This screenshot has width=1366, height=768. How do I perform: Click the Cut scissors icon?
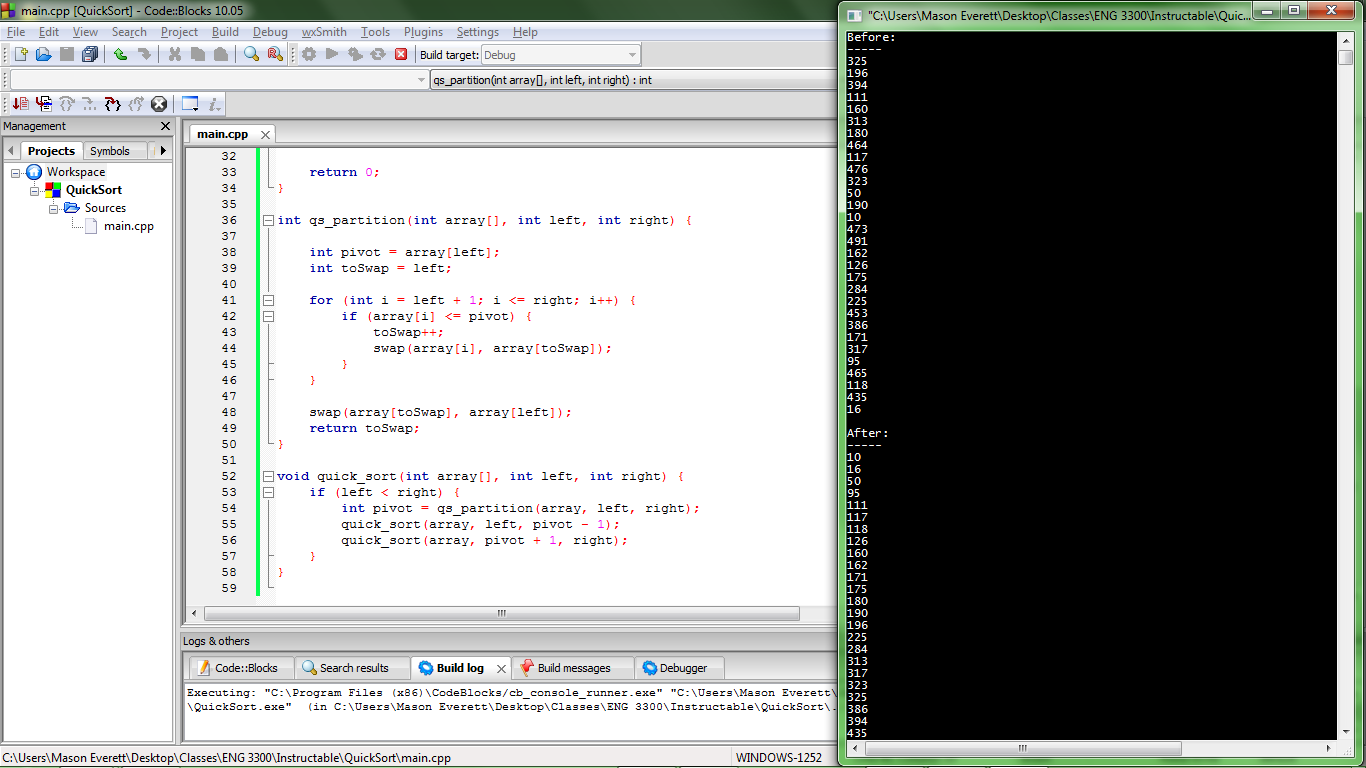pyautogui.click(x=174, y=55)
